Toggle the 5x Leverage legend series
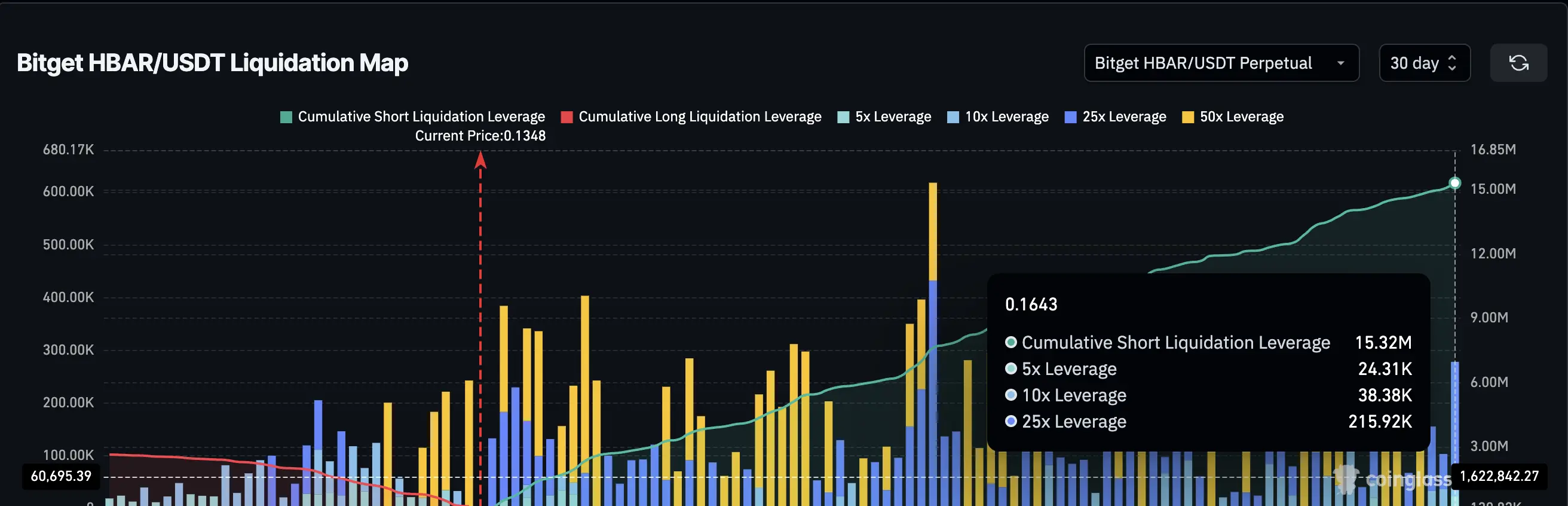The height and width of the screenshot is (506, 1568). 884,116
